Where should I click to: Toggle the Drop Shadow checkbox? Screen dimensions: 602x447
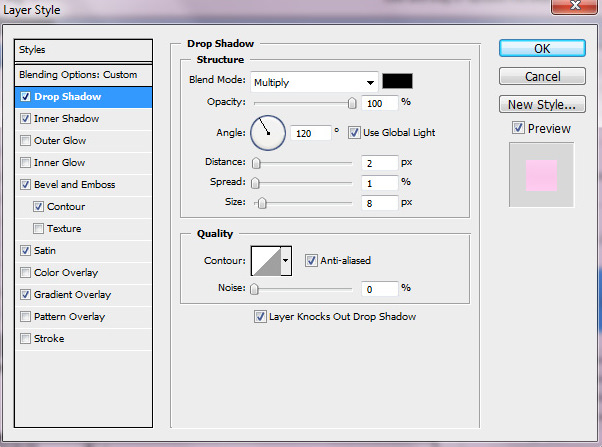[x=25, y=97]
